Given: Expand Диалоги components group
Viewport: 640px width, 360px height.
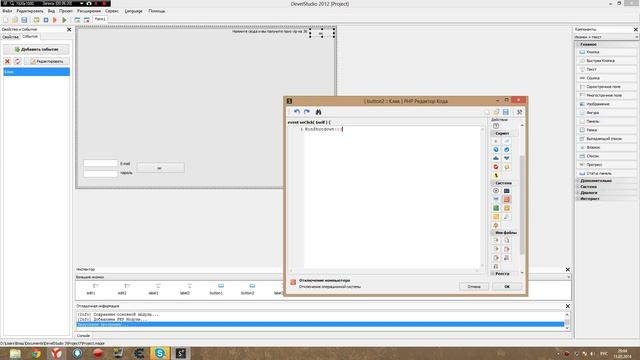Looking at the screenshot, I should [x=606, y=193].
